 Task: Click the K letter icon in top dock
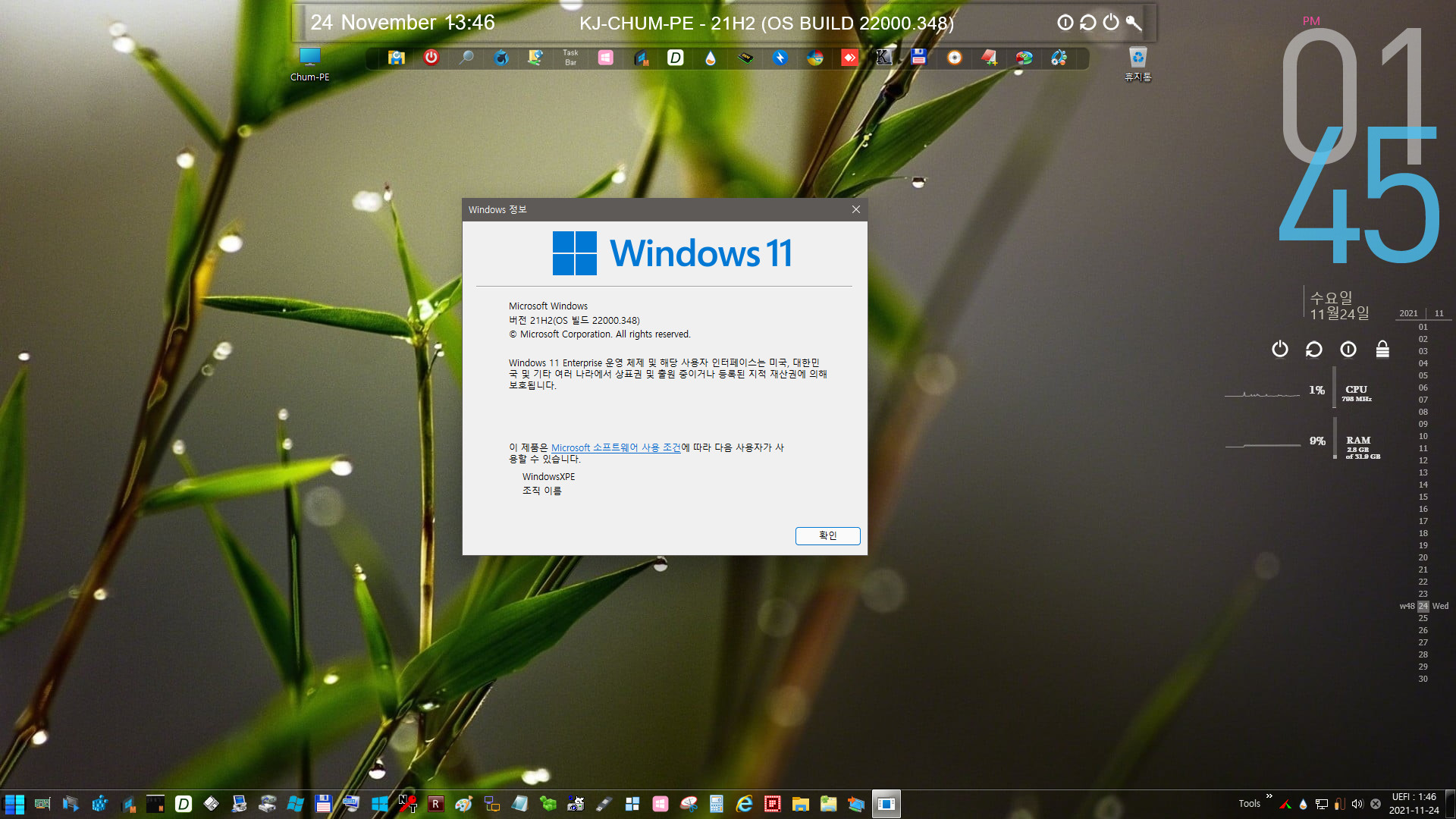[883, 58]
